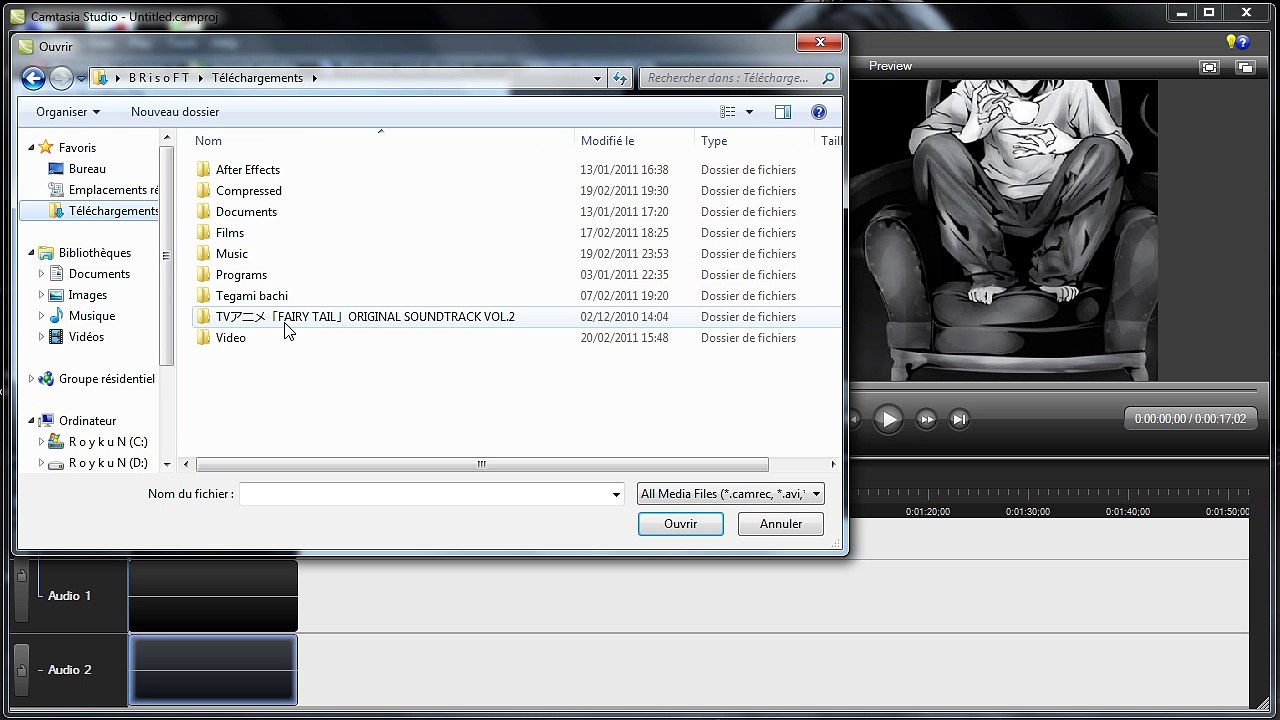Open Bureau in Favoris
This screenshot has height=720, width=1280.
click(87, 169)
